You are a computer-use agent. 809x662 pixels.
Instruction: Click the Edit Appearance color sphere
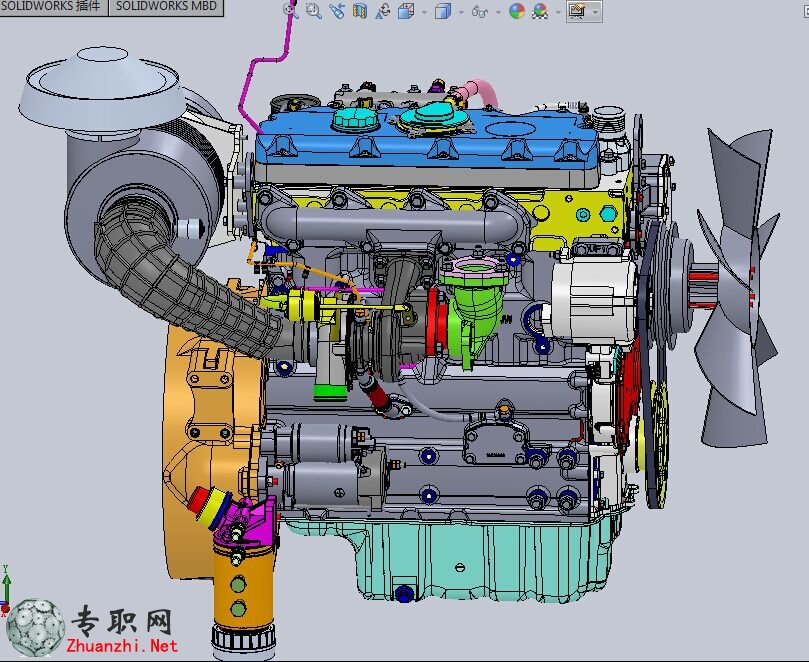click(516, 11)
